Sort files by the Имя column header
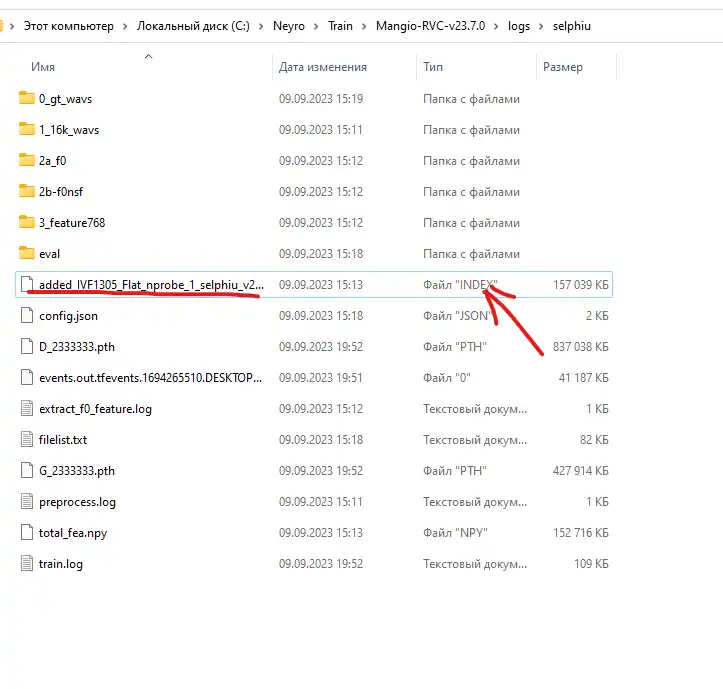Image resolution: width=723 pixels, height=689 pixels. [x=43, y=67]
